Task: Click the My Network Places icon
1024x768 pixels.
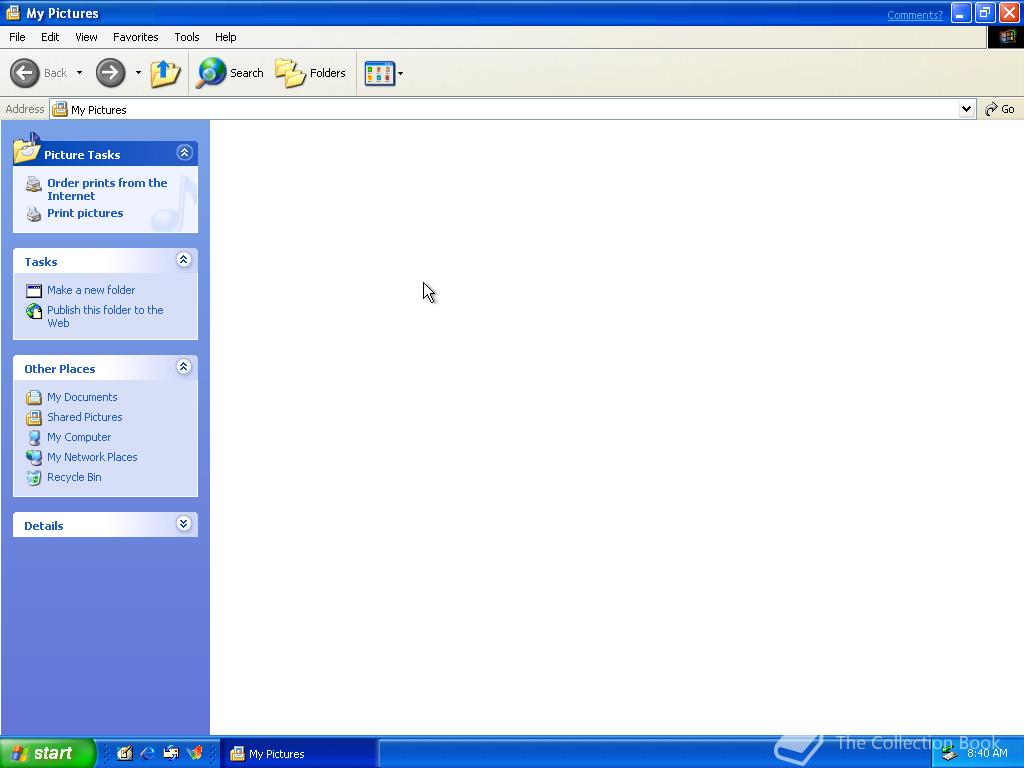Action: coord(34,457)
